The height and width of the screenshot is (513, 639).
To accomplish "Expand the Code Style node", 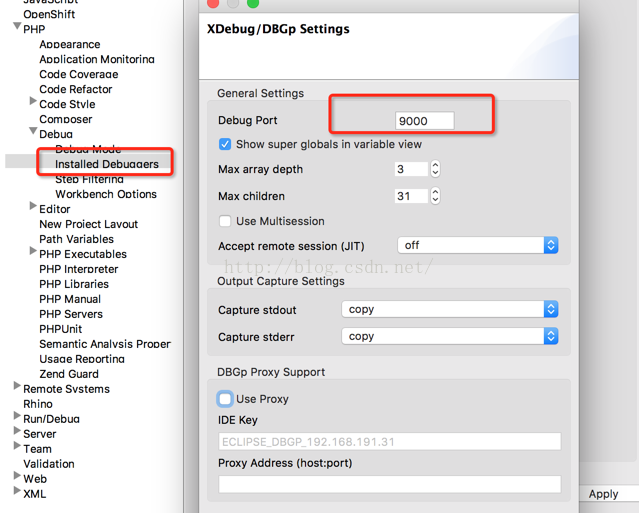I will click(x=33, y=101).
